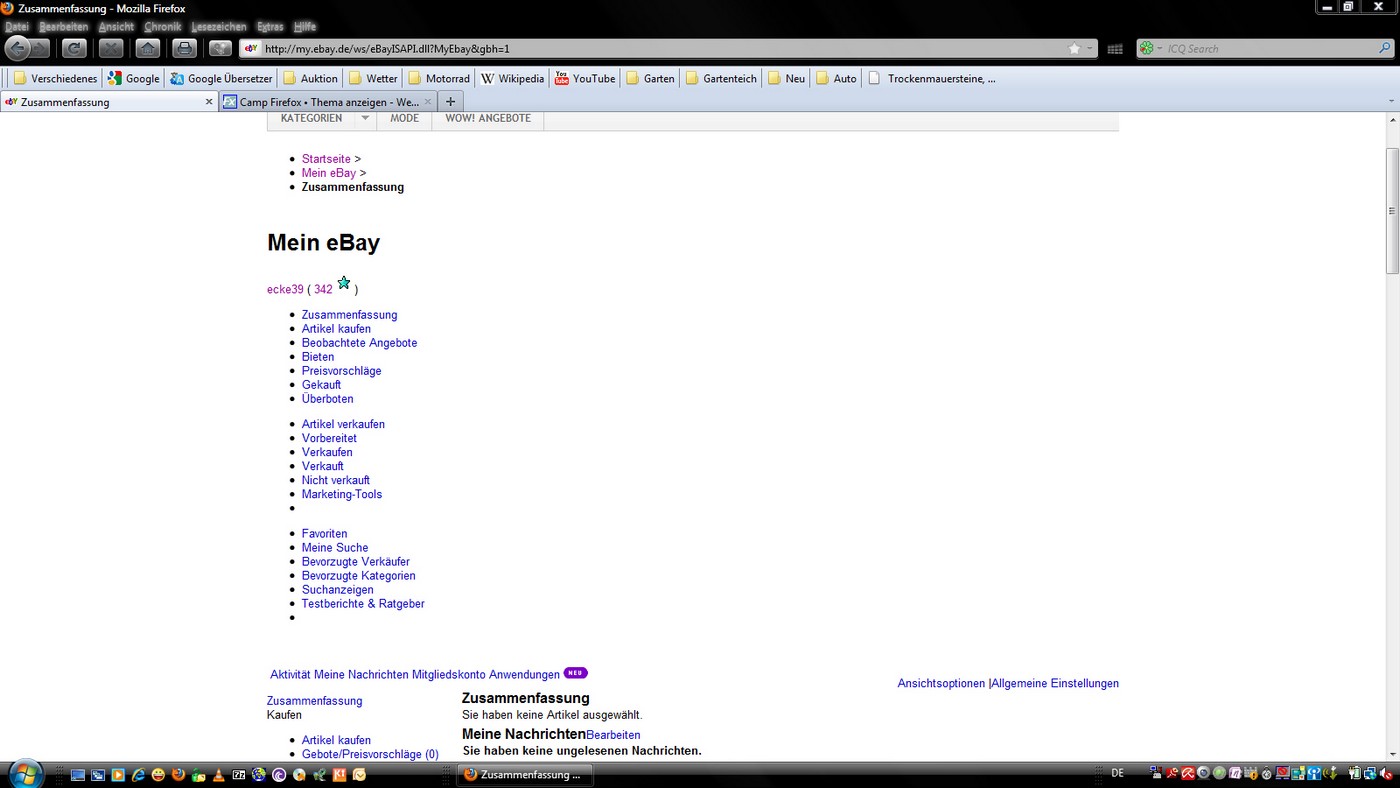Stop loading with the X toolbar button

point(111,48)
